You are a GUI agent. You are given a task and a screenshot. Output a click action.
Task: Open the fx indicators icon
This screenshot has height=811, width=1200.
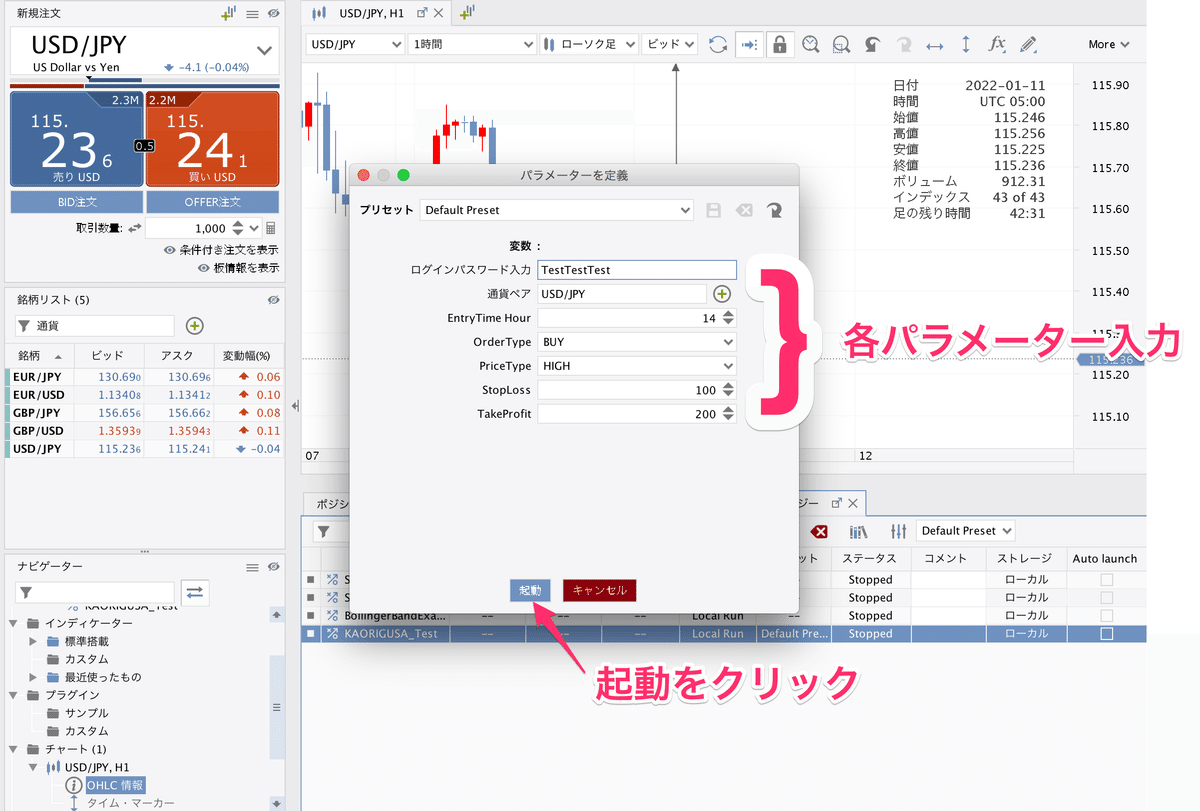coord(996,44)
